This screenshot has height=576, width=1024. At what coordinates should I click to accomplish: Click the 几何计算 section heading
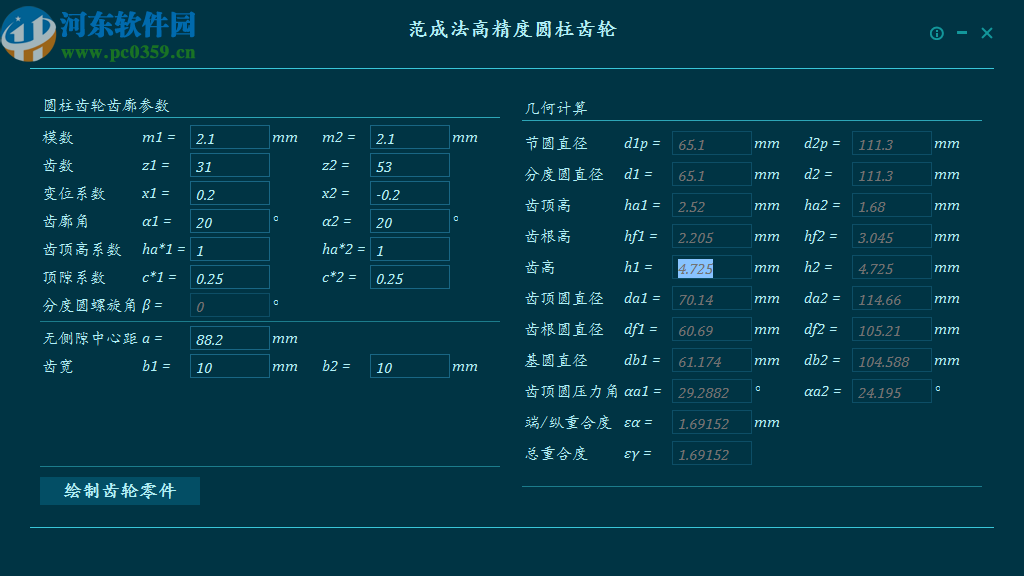pyautogui.click(x=556, y=108)
